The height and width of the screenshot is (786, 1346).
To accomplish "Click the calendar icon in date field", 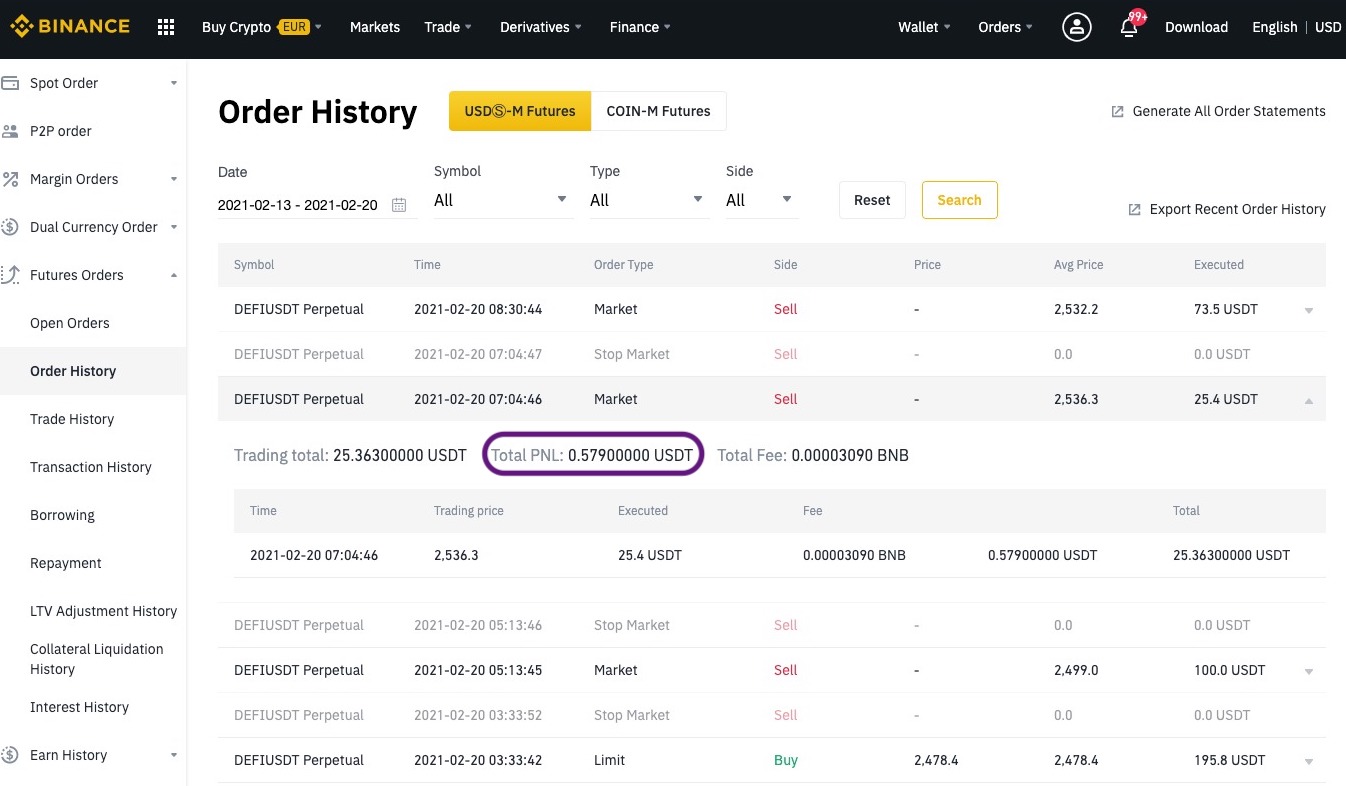I will point(399,205).
